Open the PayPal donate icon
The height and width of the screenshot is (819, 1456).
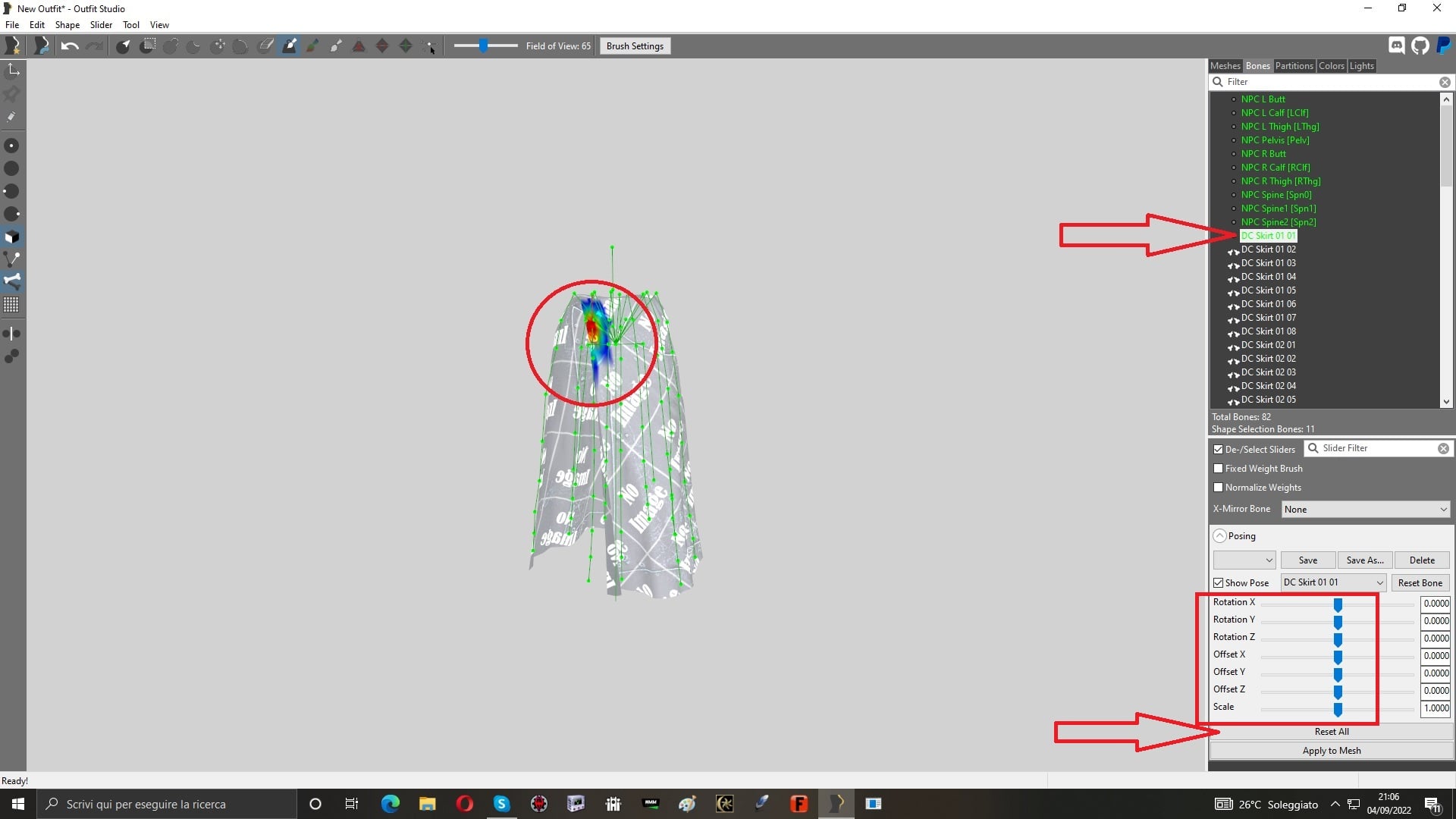click(1444, 45)
